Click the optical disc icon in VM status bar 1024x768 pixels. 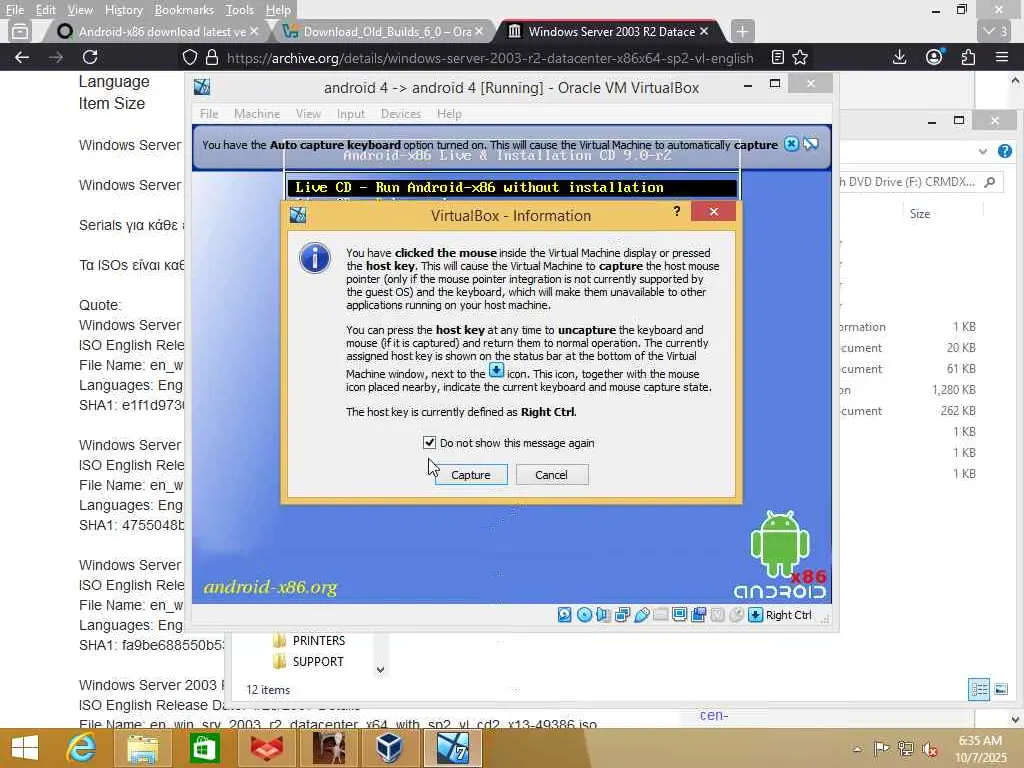(x=584, y=615)
